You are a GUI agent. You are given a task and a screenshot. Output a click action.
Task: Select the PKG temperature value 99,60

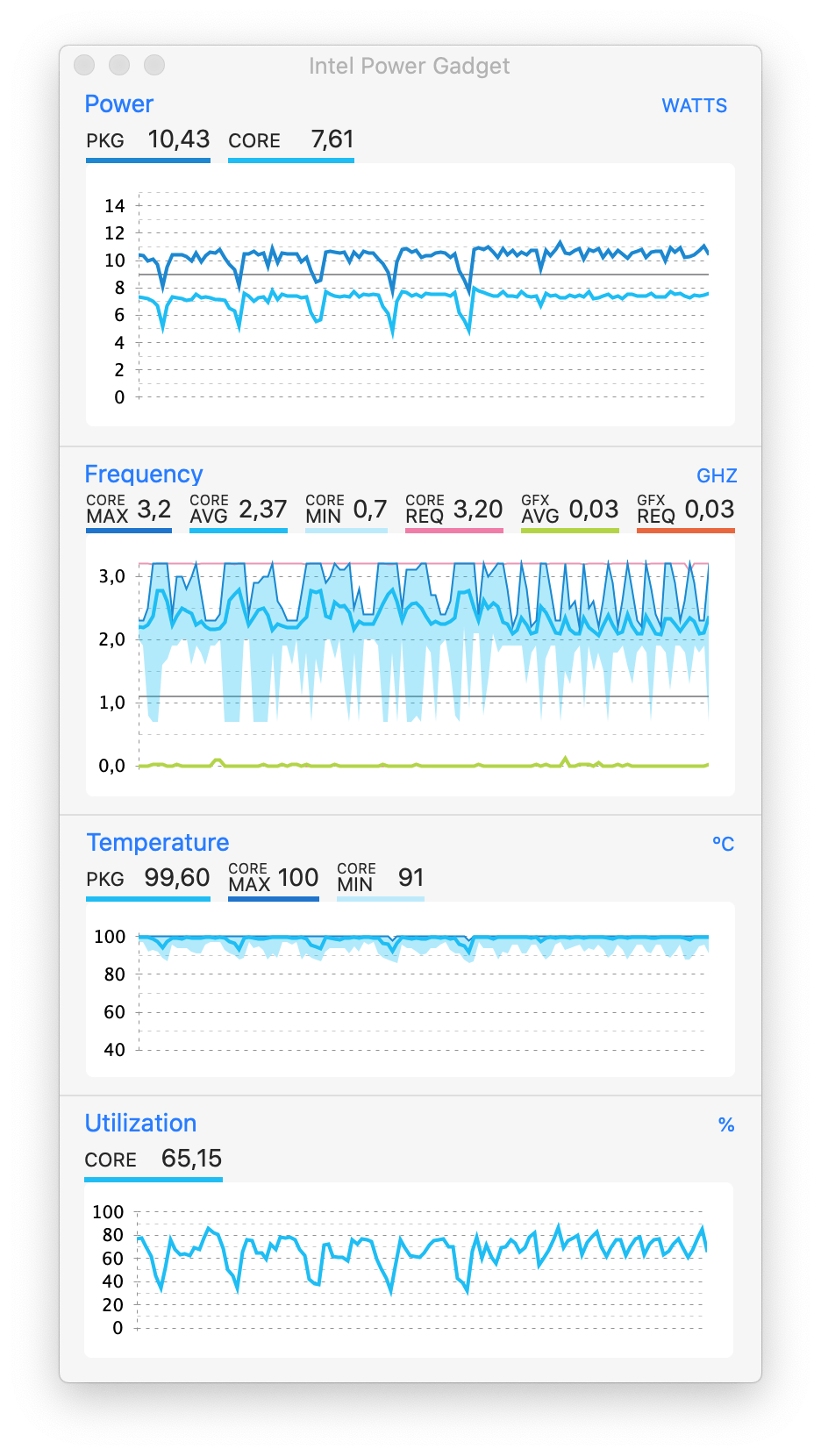point(177,878)
